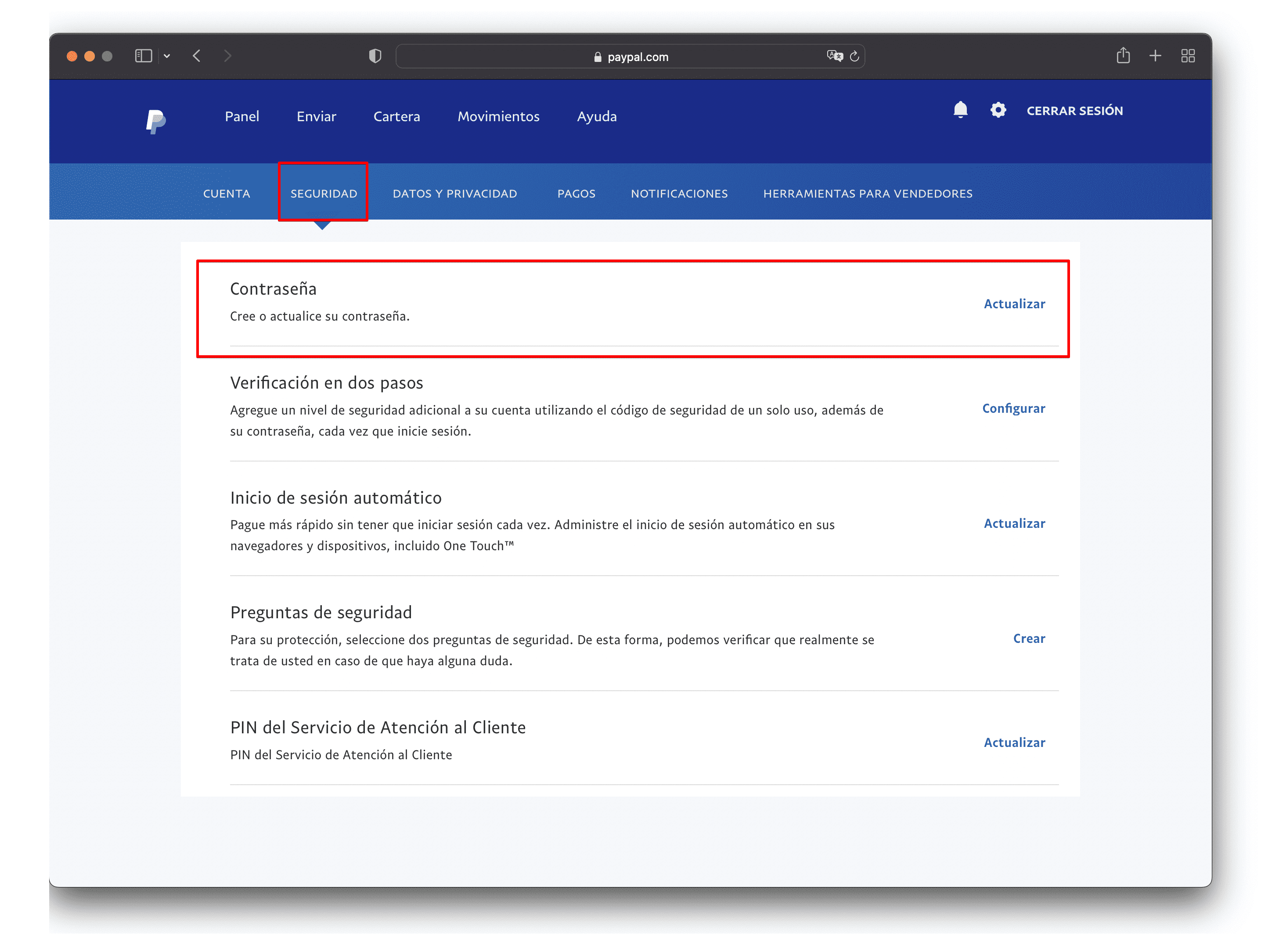Open the notifications bell icon

[960, 110]
